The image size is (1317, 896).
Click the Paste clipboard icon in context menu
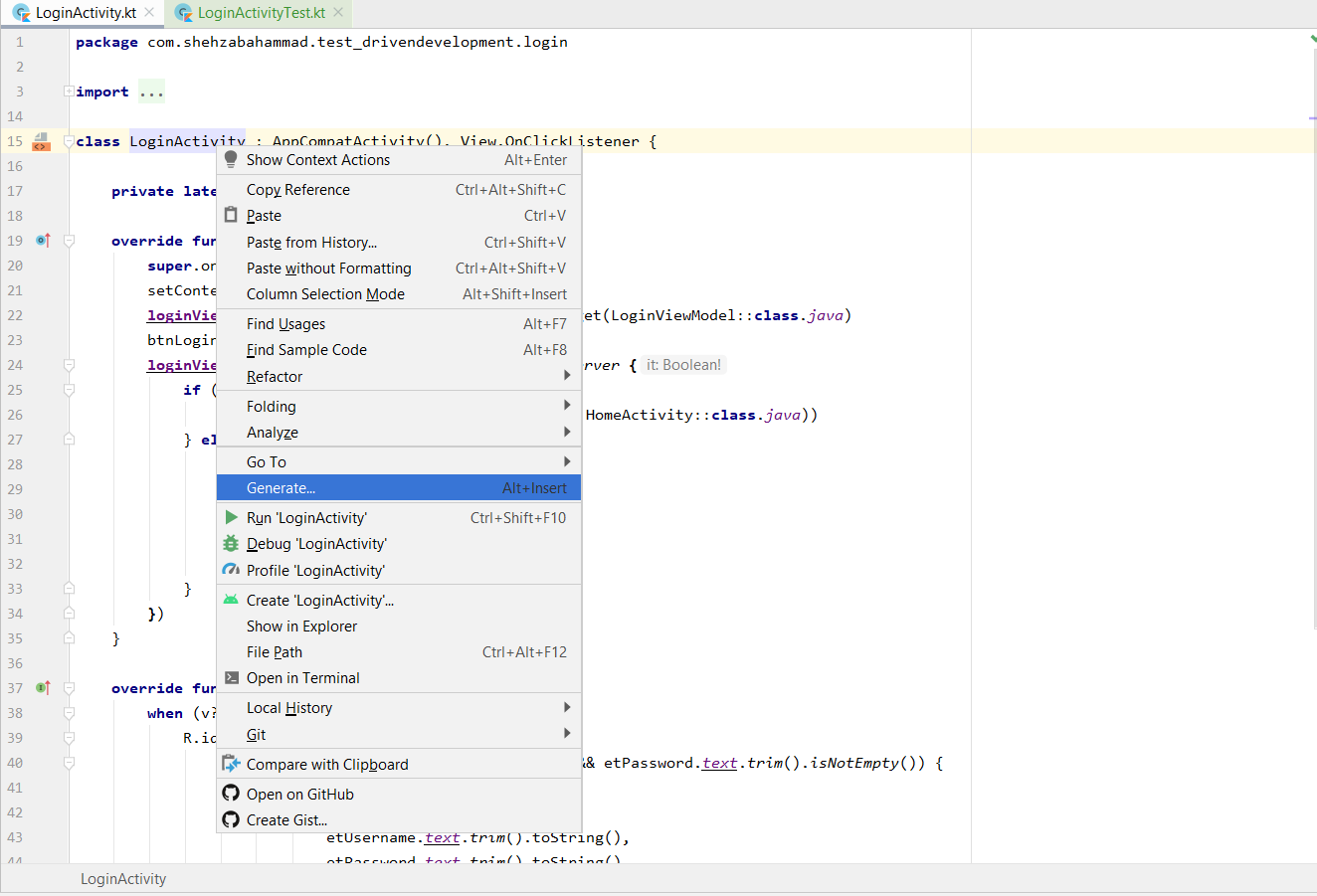(232, 215)
